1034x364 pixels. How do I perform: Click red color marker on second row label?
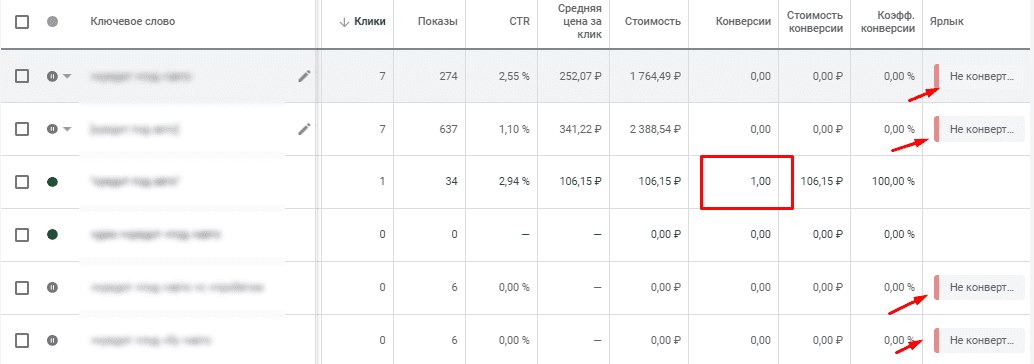936,129
